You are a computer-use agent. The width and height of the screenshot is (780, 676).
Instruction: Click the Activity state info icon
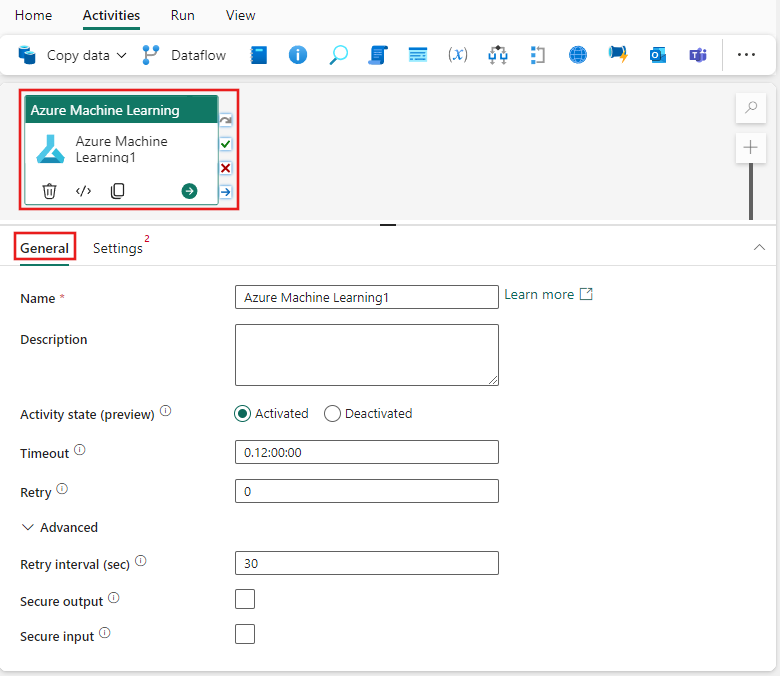point(166,411)
